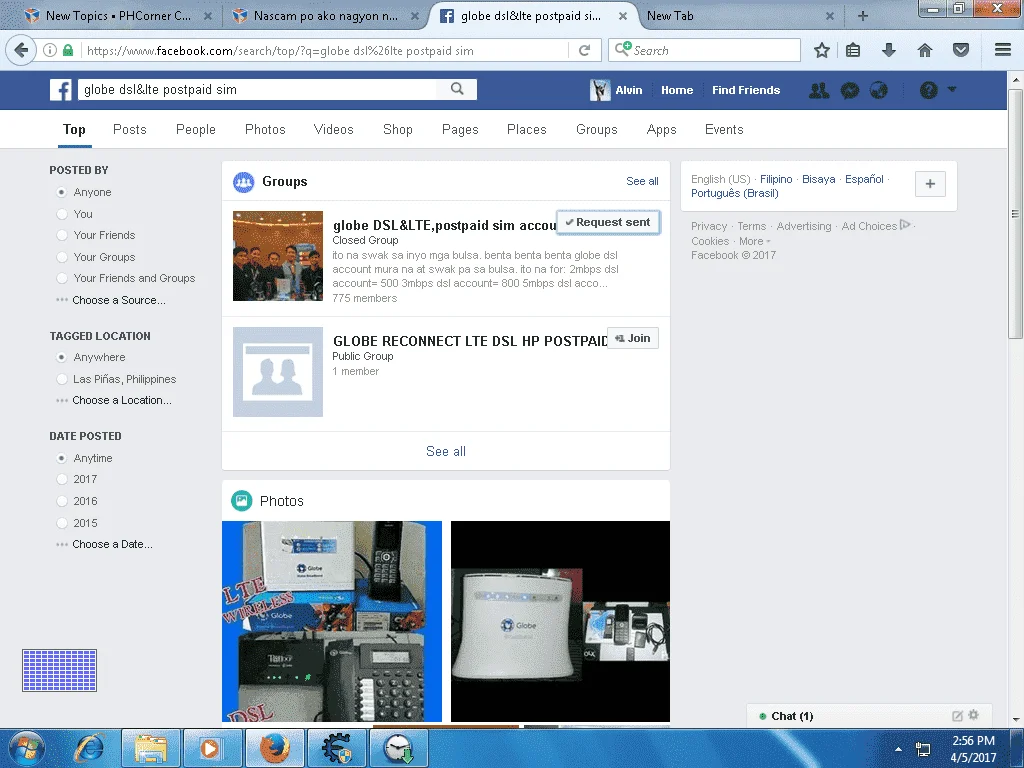Switch to the Photos search tab
1024x768 pixels.
(x=265, y=129)
